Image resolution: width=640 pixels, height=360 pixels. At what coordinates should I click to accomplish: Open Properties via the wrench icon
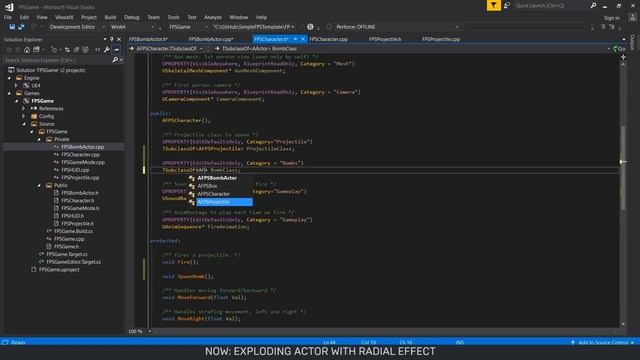[107, 50]
